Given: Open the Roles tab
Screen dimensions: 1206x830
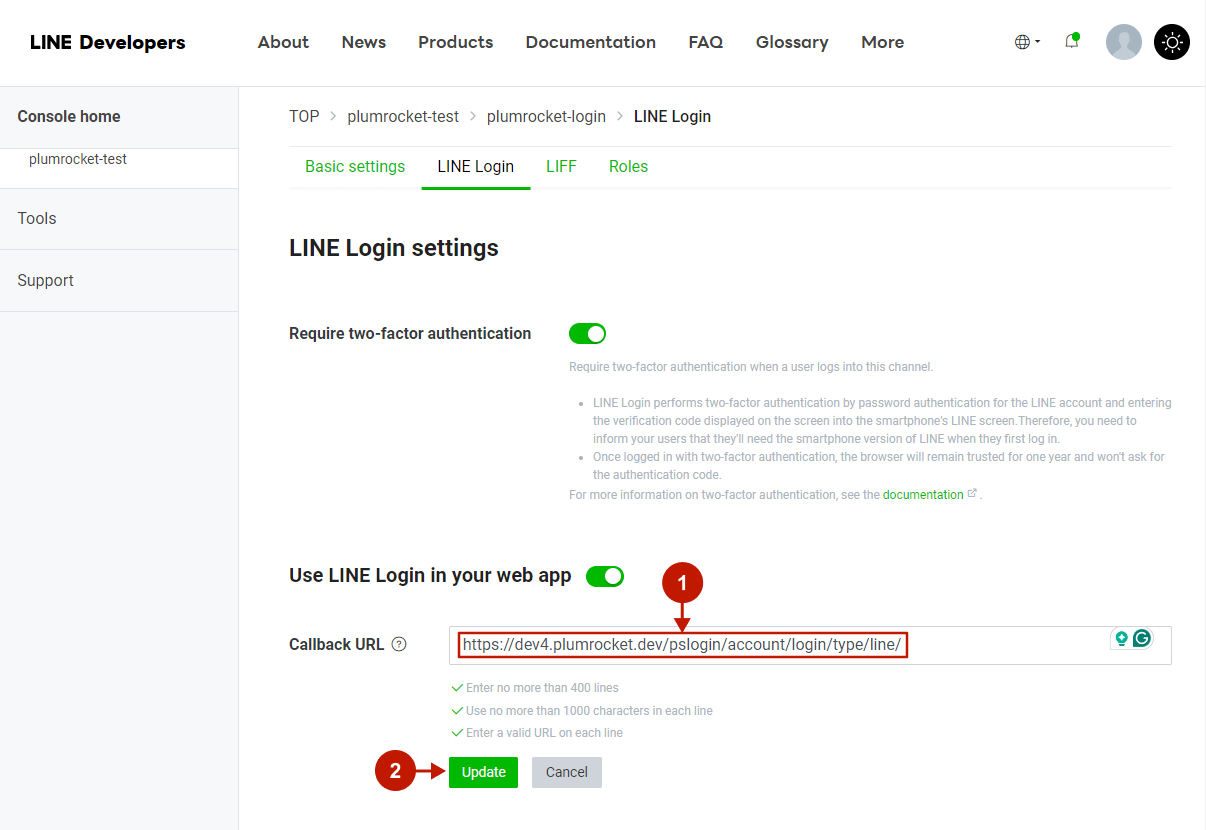Looking at the screenshot, I should [628, 167].
